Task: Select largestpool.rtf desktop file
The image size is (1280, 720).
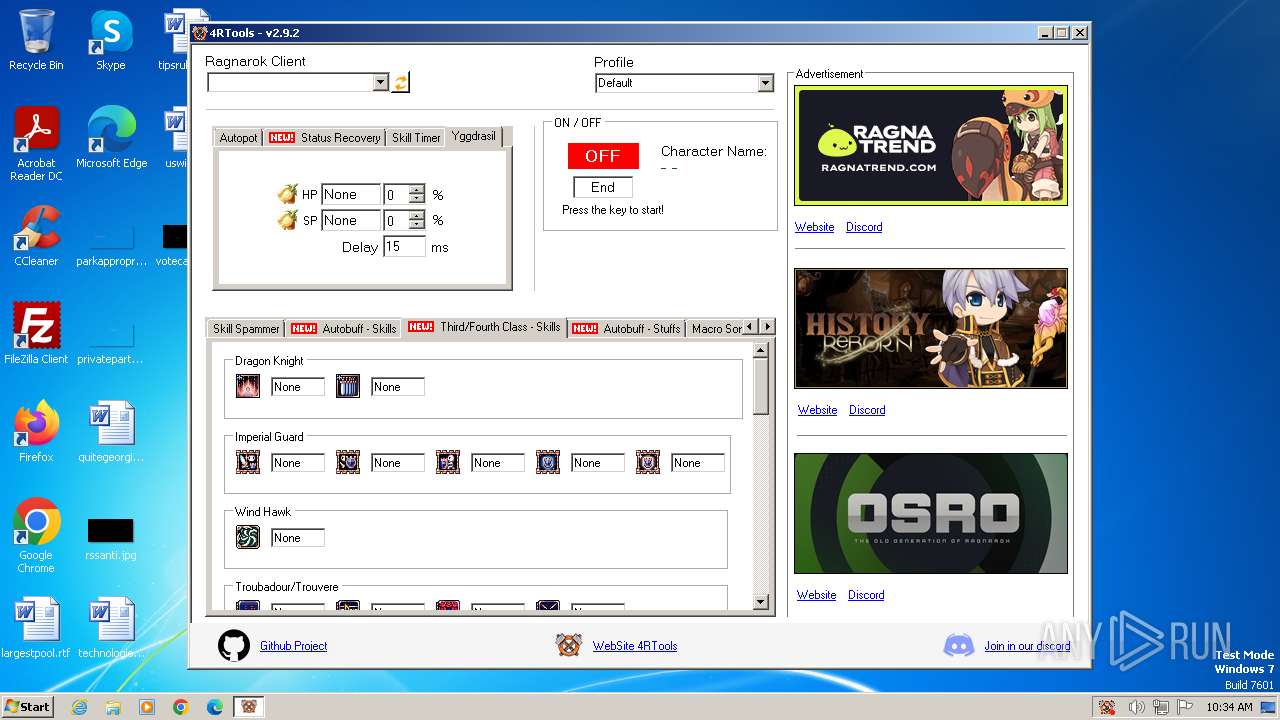Action: (36, 628)
